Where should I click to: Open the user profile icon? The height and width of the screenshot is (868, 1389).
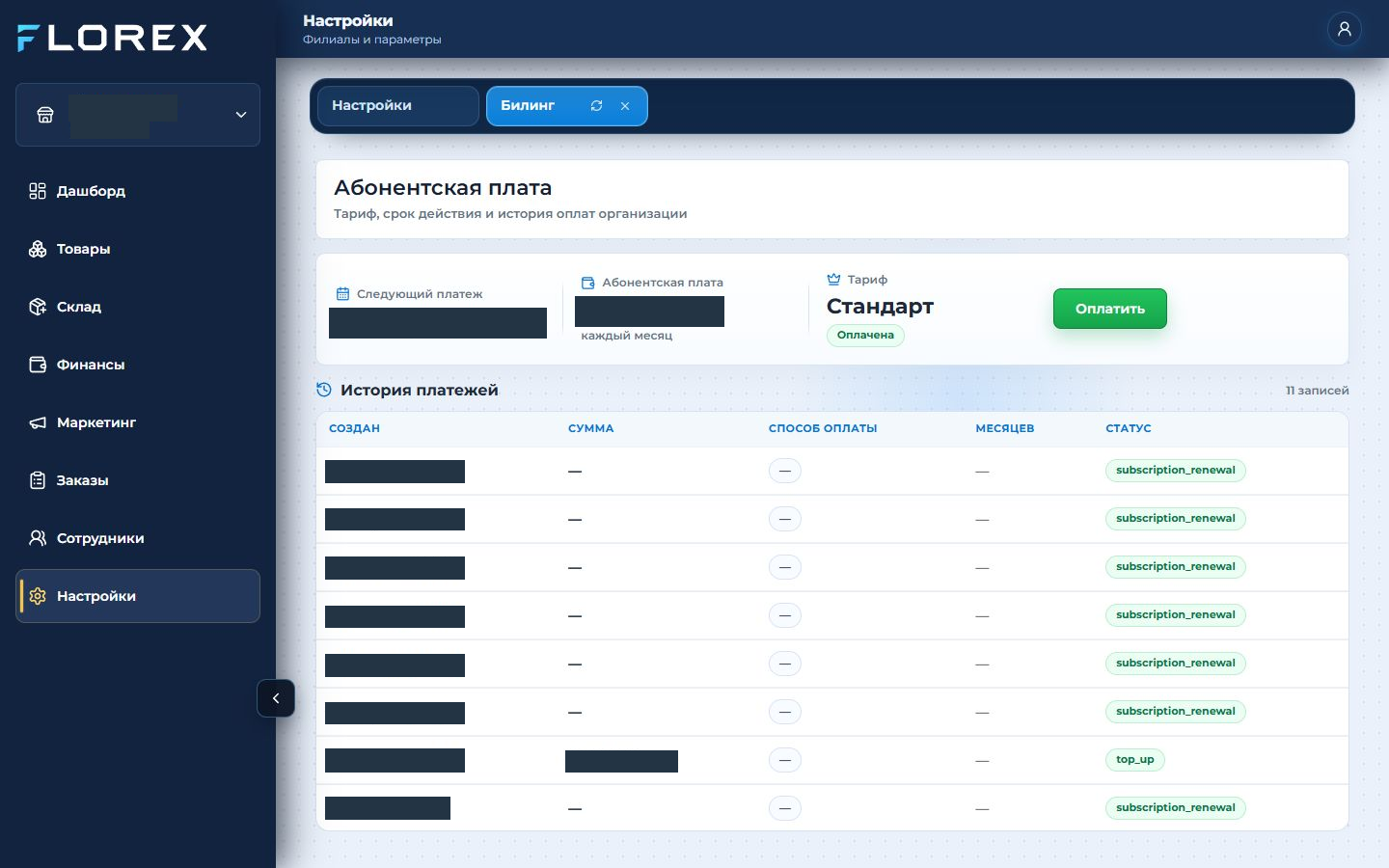coord(1344,29)
